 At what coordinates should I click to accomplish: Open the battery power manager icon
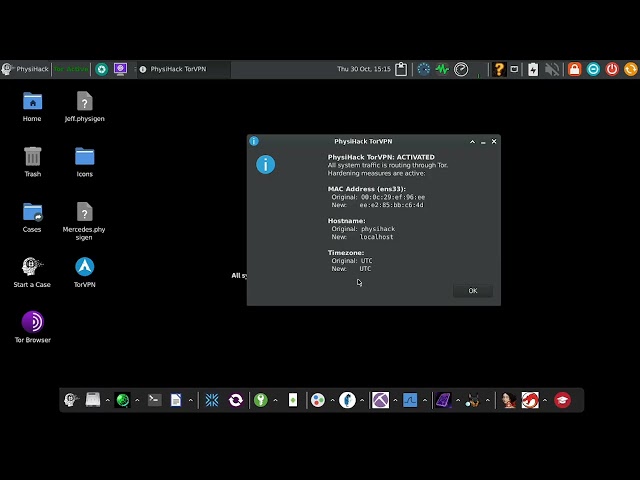coord(533,69)
